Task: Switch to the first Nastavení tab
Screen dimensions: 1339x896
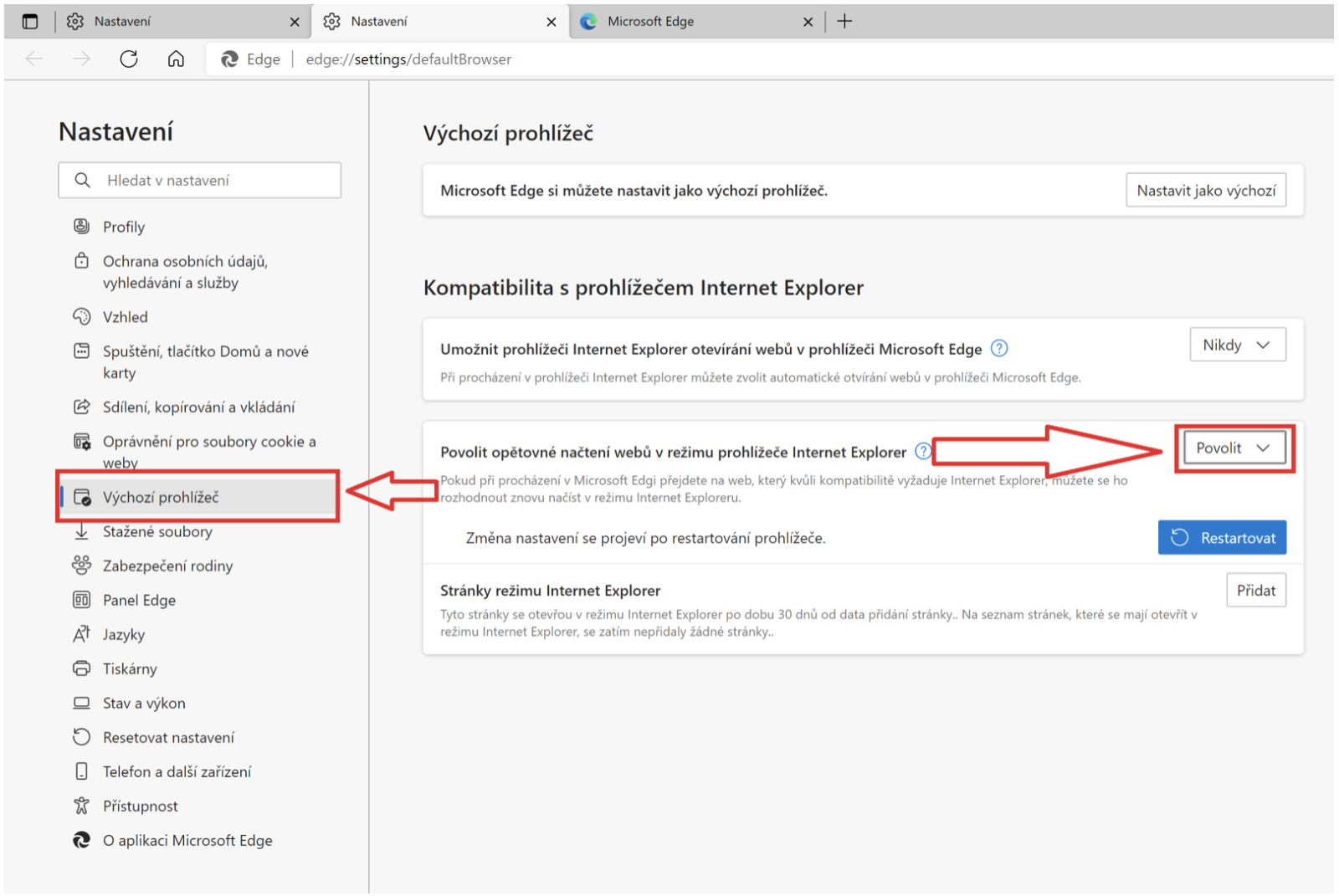Action: [x=182, y=22]
